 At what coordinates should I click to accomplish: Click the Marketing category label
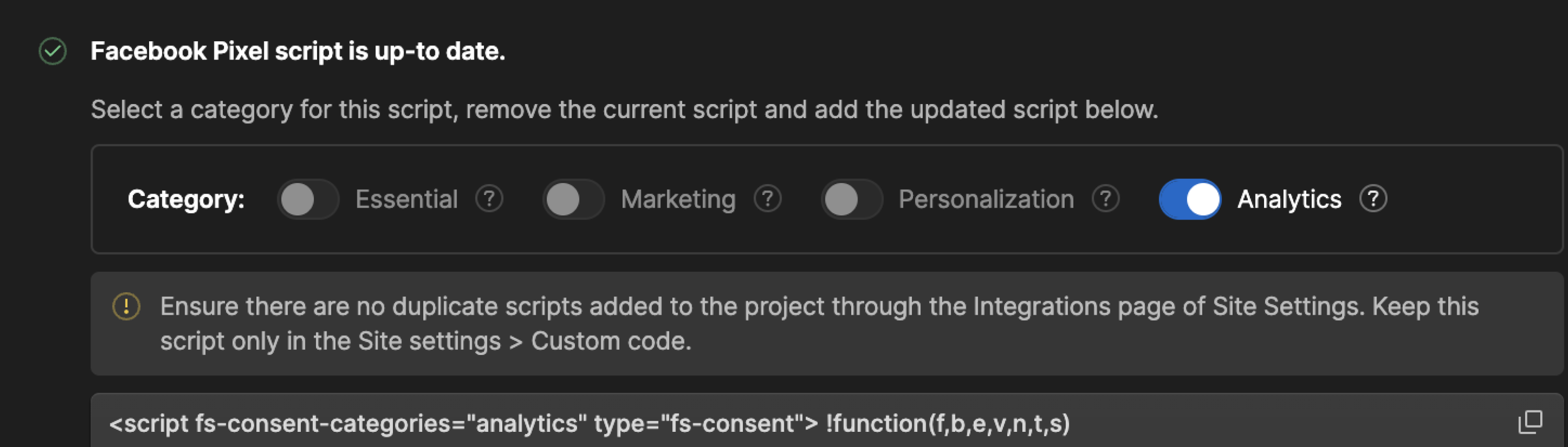pyautogui.click(x=678, y=200)
